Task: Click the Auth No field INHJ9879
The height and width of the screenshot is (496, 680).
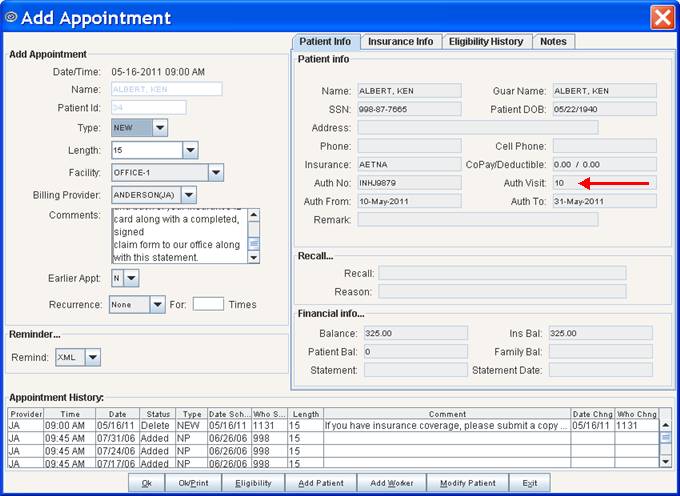Action: pyautogui.click(x=409, y=183)
